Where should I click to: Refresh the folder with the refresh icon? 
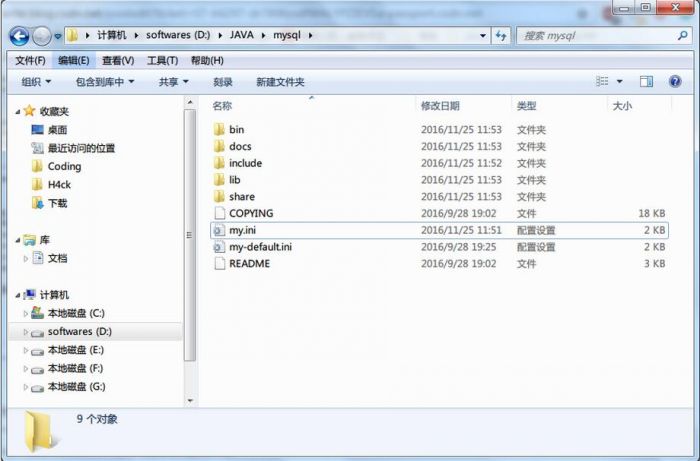501,35
